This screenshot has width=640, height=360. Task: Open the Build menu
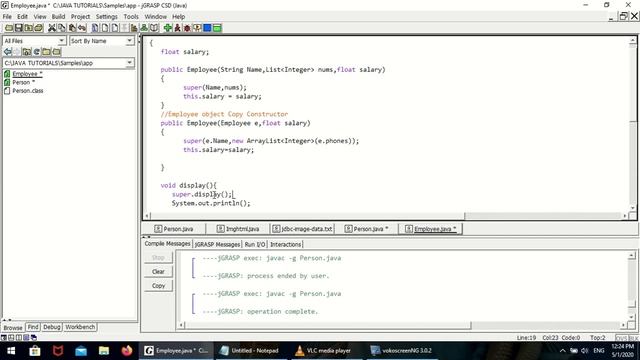click(x=58, y=17)
